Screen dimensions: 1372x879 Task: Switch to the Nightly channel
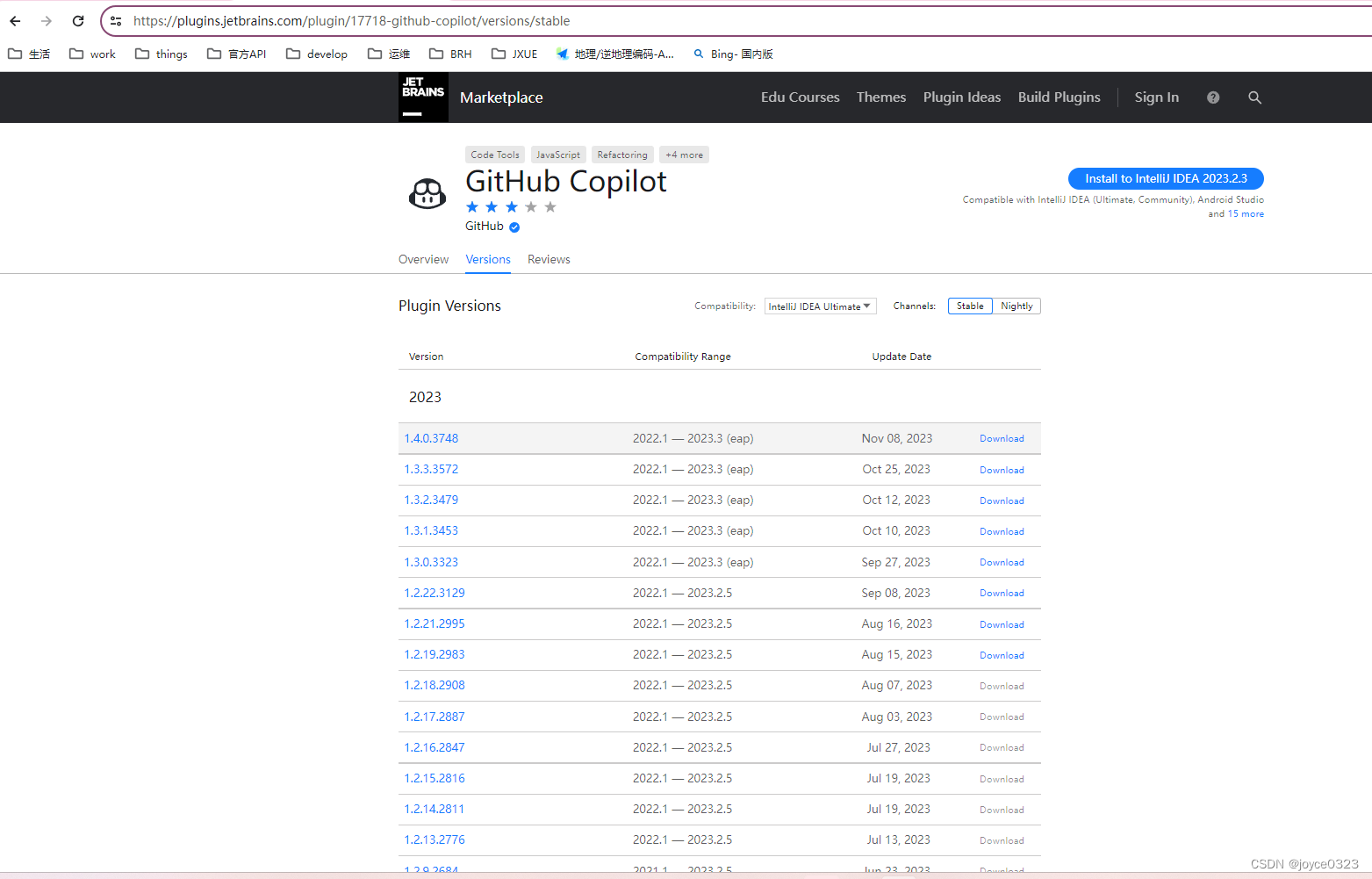1016,306
